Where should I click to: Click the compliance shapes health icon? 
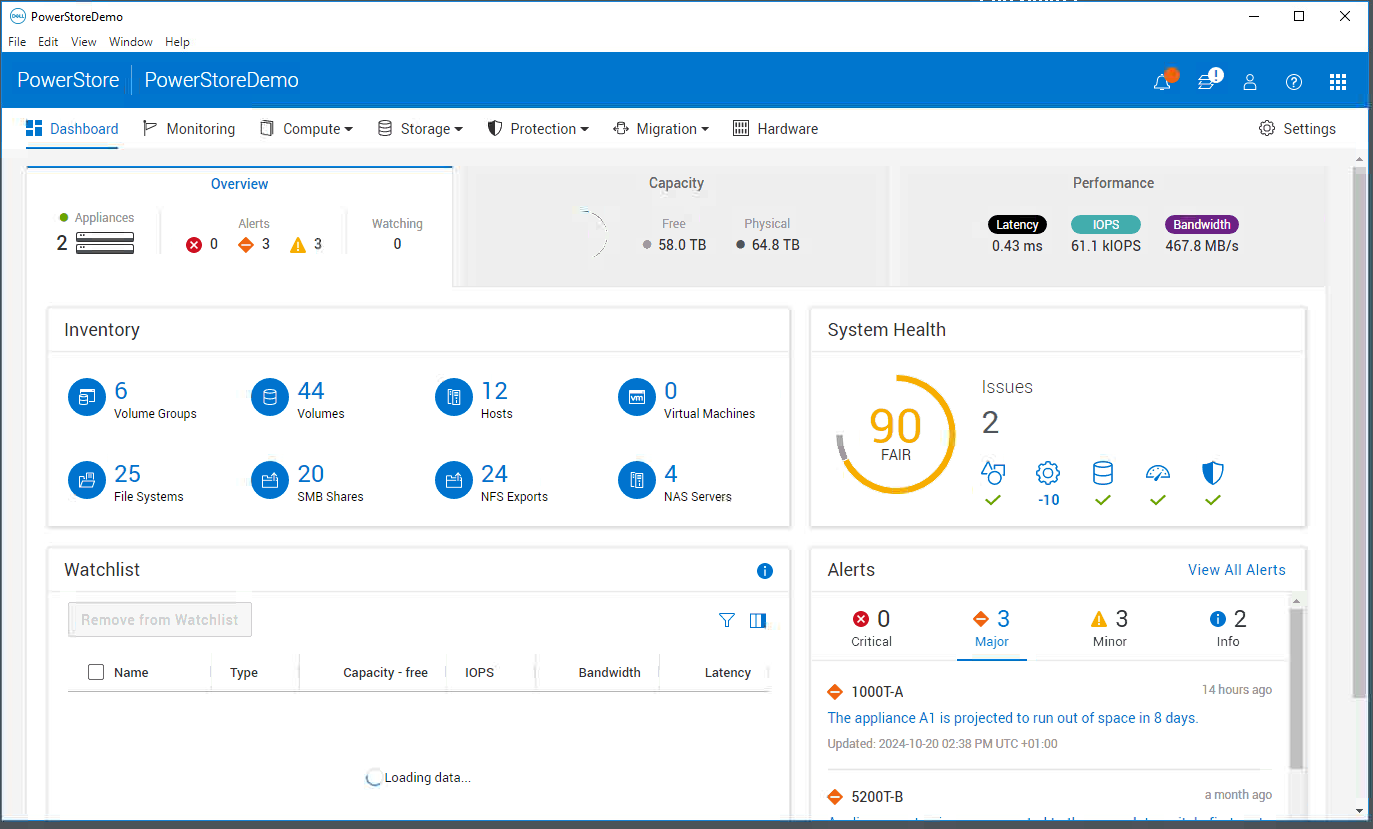click(992, 473)
